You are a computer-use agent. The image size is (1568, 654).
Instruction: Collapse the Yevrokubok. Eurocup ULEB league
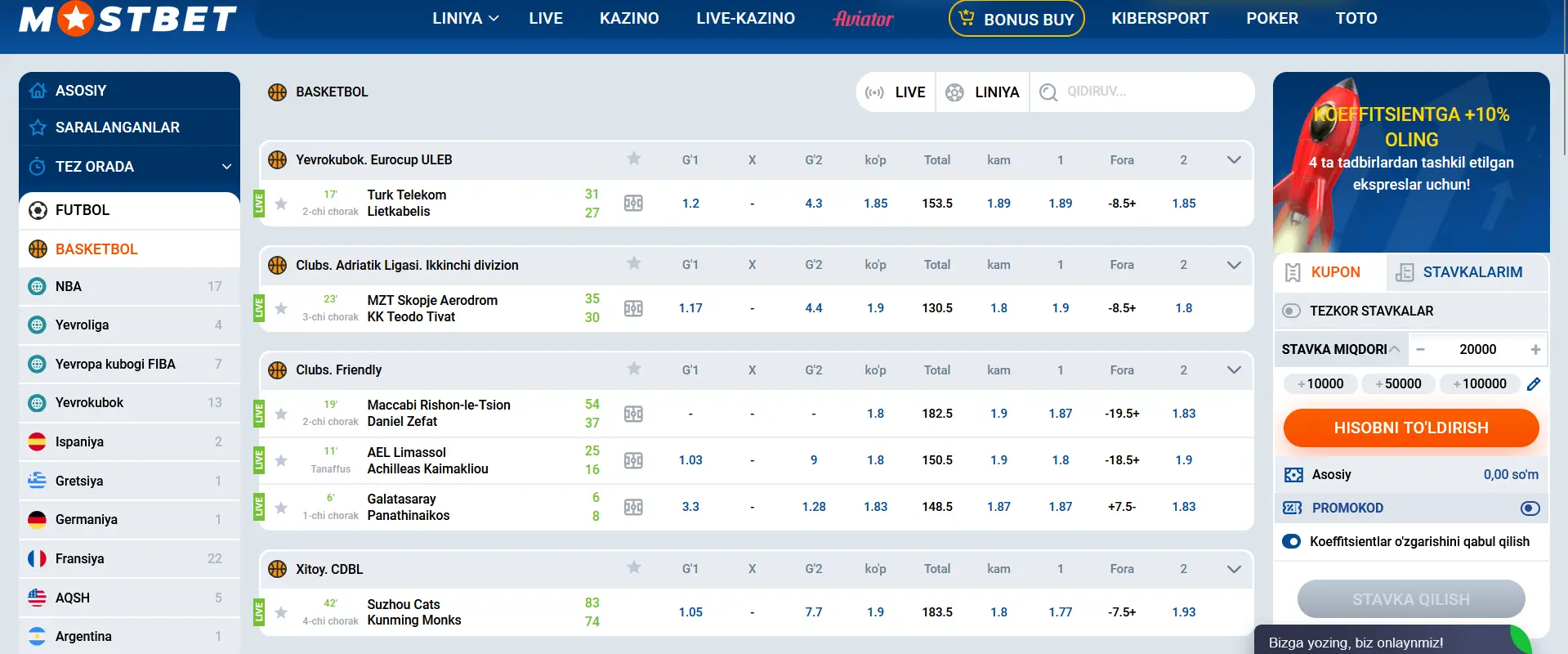coord(1234,159)
